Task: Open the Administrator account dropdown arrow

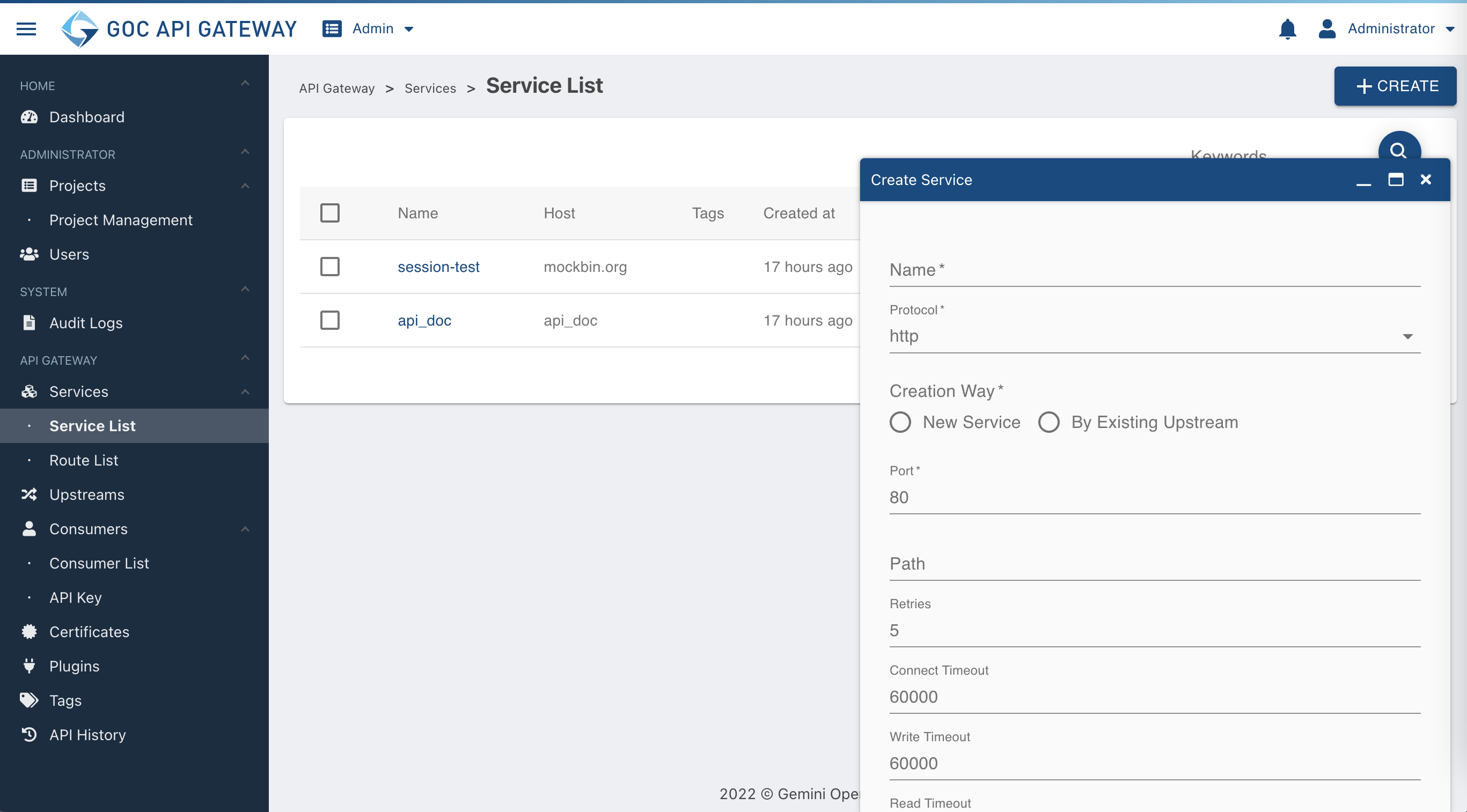Action: tap(1450, 29)
